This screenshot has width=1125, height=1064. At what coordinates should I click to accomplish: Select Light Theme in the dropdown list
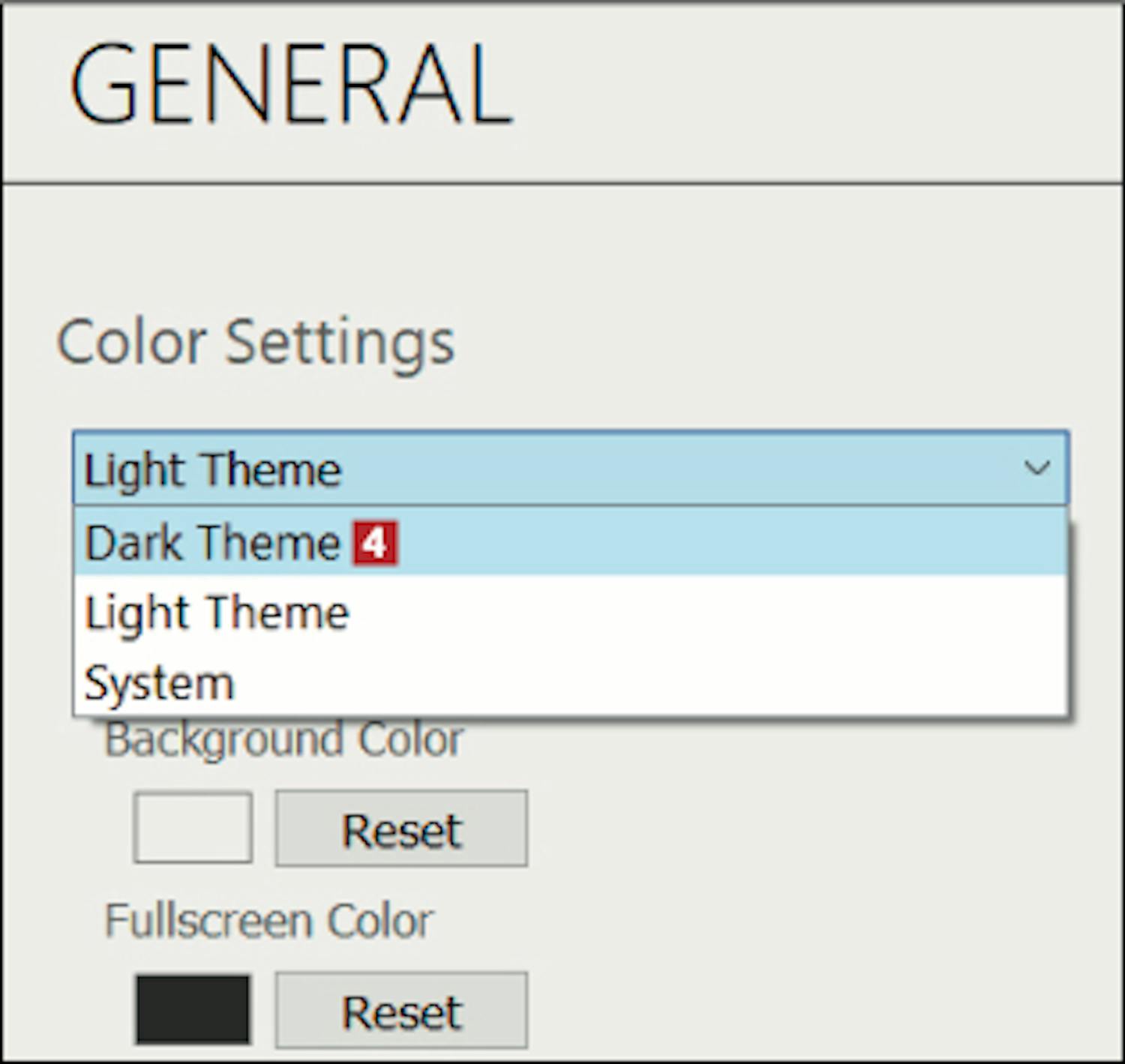tap(217, 613)
